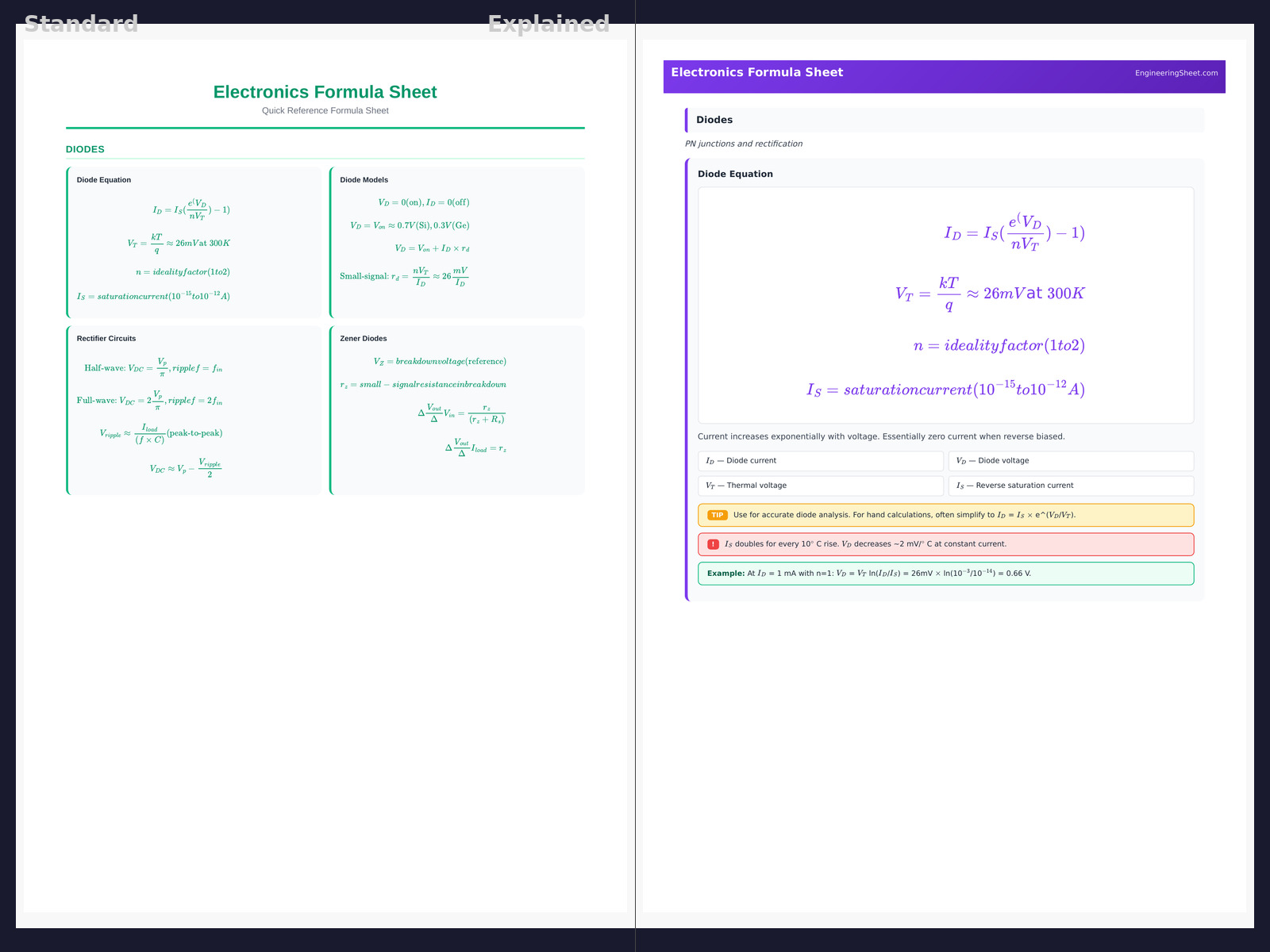Image resolution: width=1270 pixels, height=952 pixels.
Task: Click the purple Diodes section header
Action: [714, 120]
